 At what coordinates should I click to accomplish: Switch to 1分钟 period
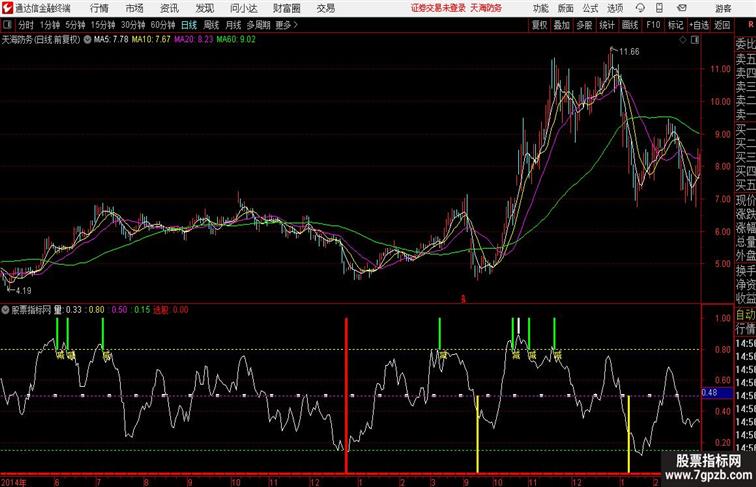(x=50, y=25)
